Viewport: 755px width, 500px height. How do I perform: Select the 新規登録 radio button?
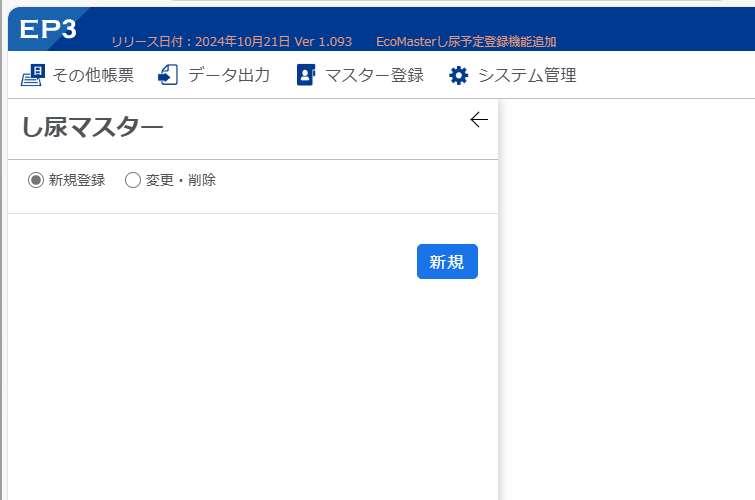36,180
